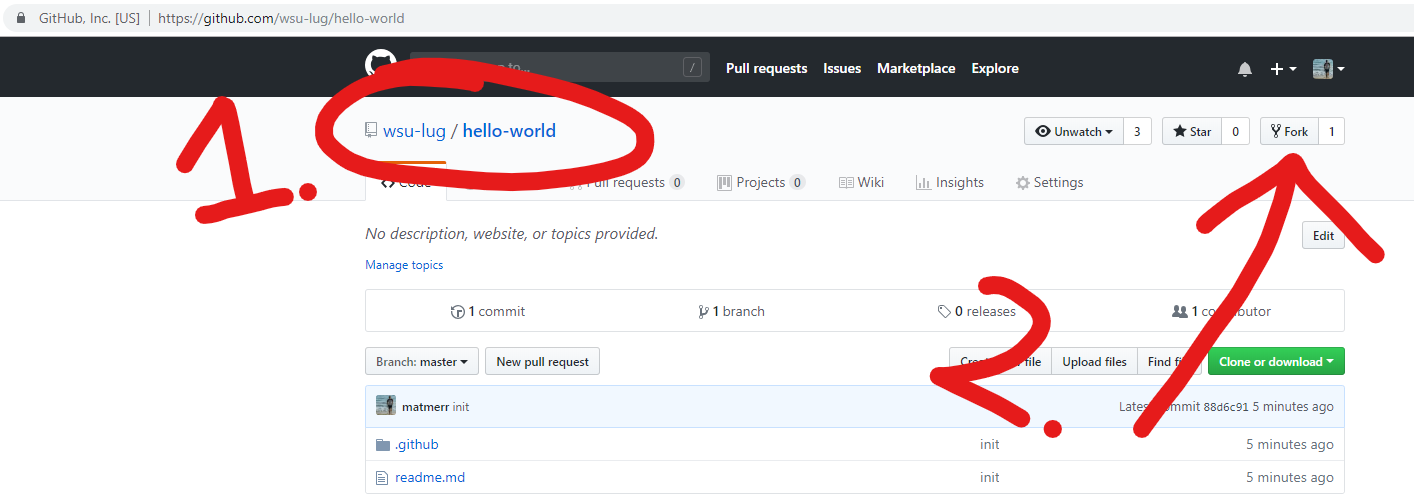
Task: Open the Unwatch dropdown button
Action: pyautogui.click(x=1074, y=131)
